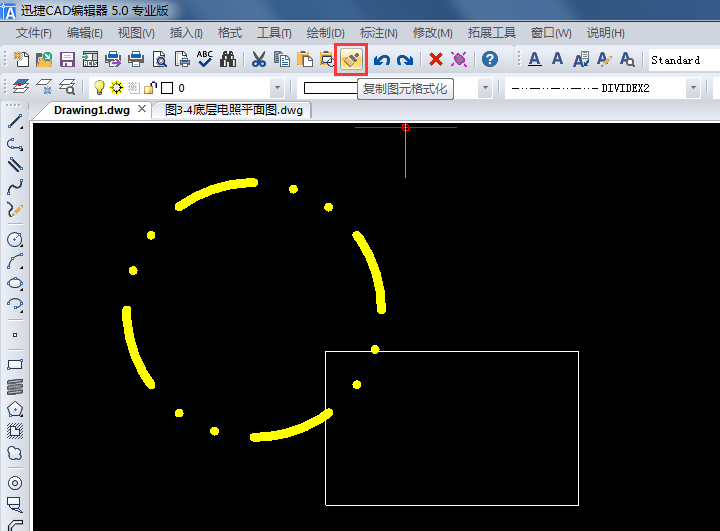Click the batch print icon with arrow

(x=113, y=59)
